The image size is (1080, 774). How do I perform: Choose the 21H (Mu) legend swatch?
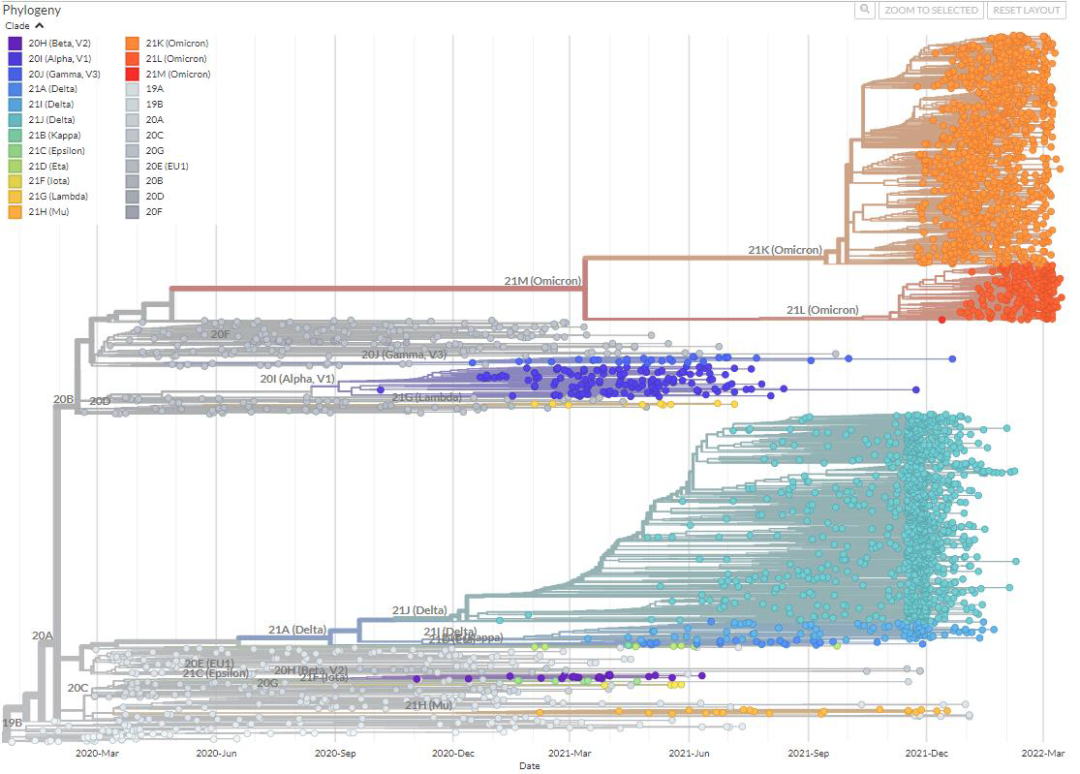pos(15,212)
